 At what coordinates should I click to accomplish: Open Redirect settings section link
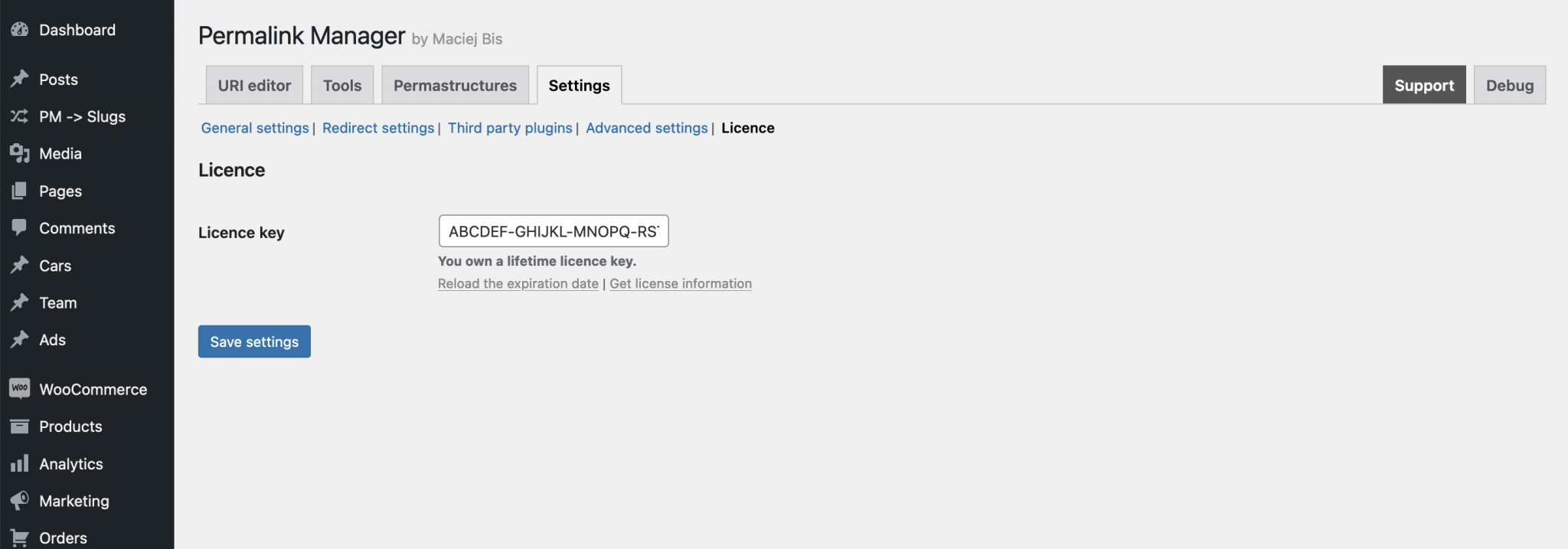coord(378,128)
